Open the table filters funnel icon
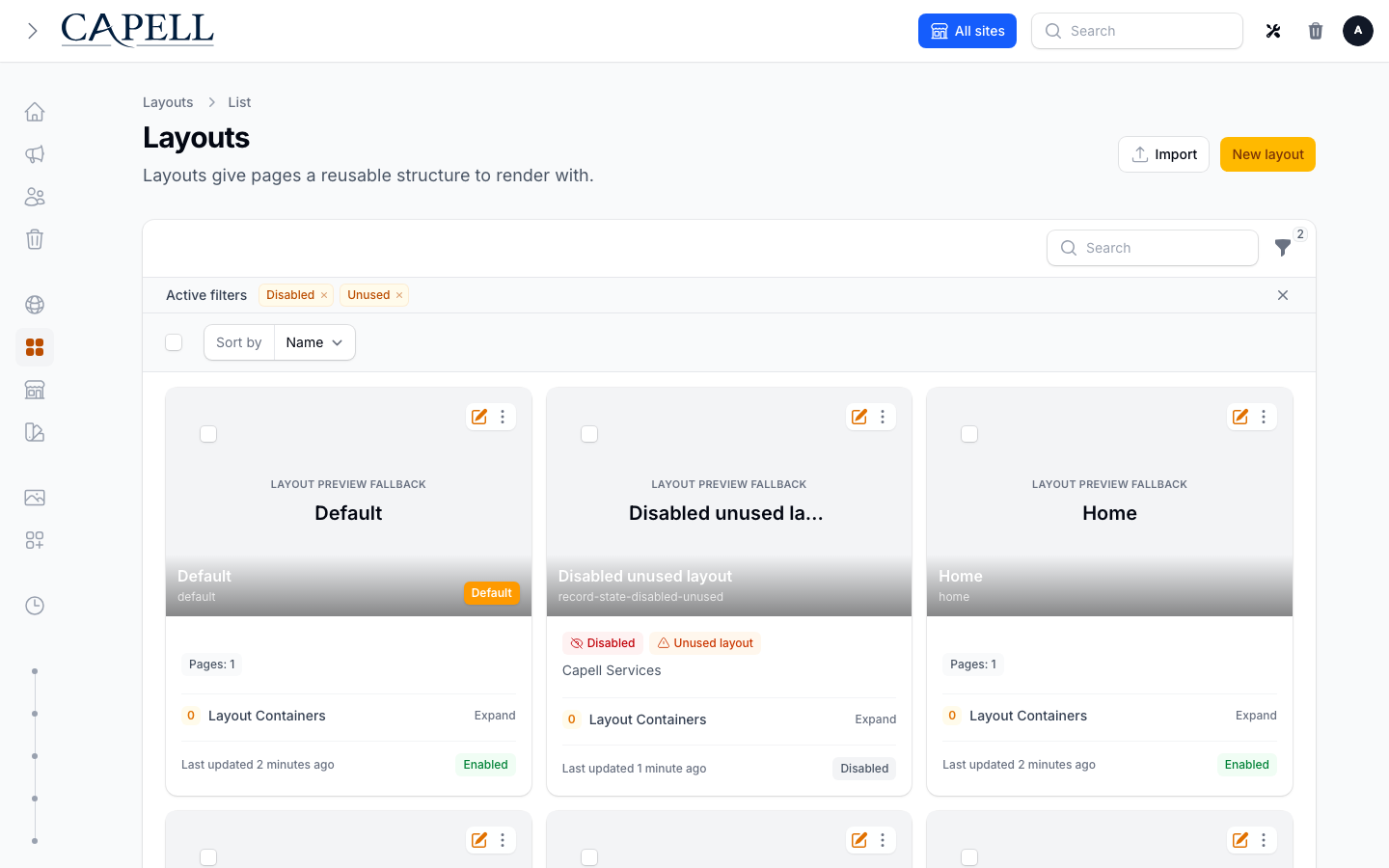 1283,248
